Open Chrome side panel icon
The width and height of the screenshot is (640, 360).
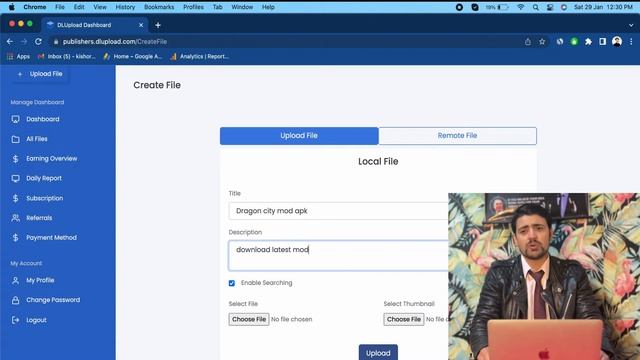point(602,42)
